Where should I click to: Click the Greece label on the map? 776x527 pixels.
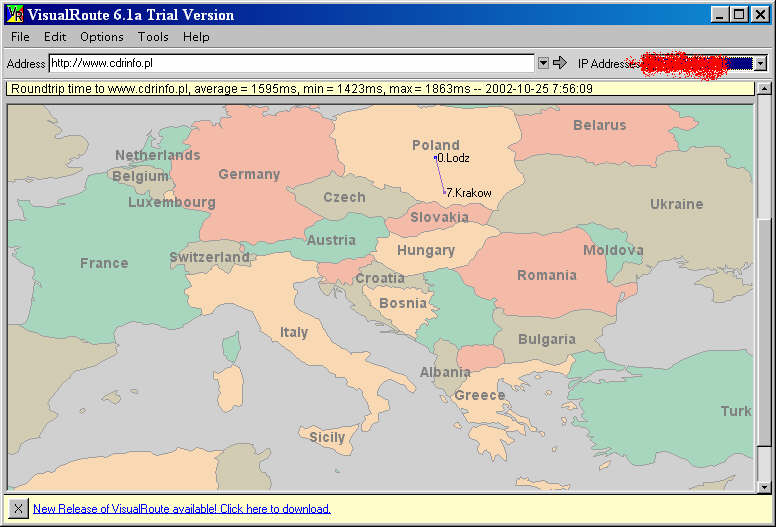pyautogui.click(x=480, y=395)
